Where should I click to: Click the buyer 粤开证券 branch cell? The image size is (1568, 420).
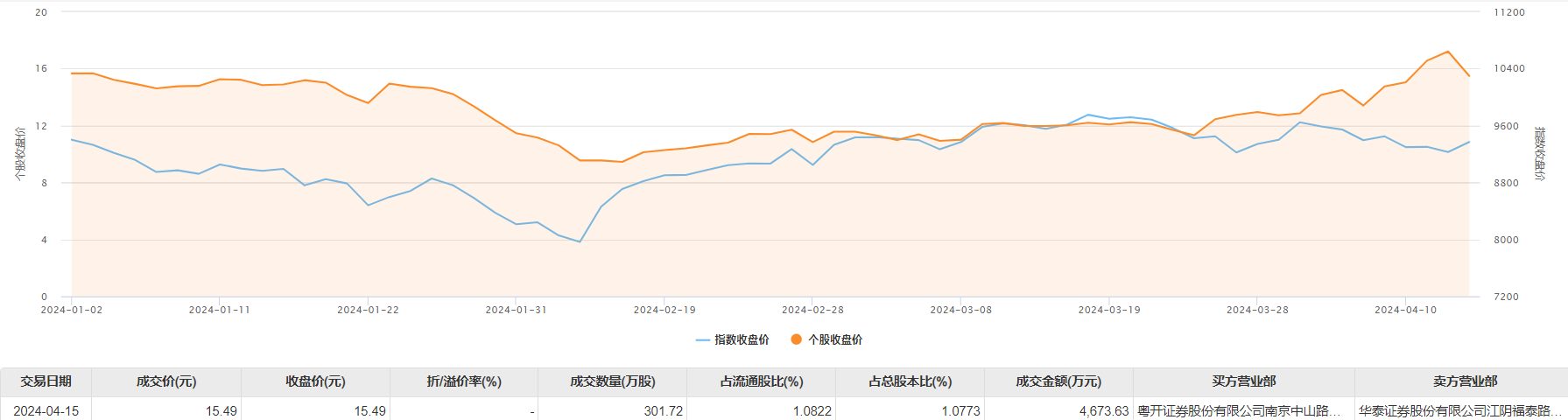(x=1239, y=410)
